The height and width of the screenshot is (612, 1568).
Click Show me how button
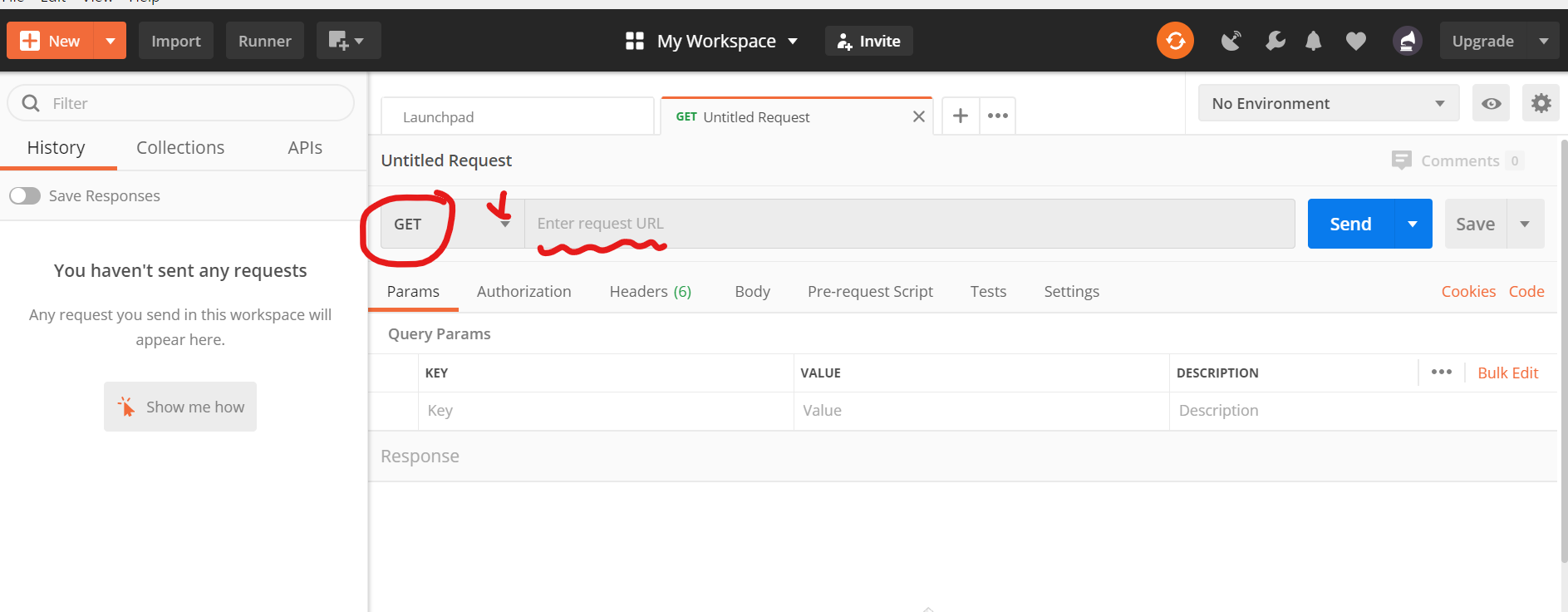(x=180, y=407)
